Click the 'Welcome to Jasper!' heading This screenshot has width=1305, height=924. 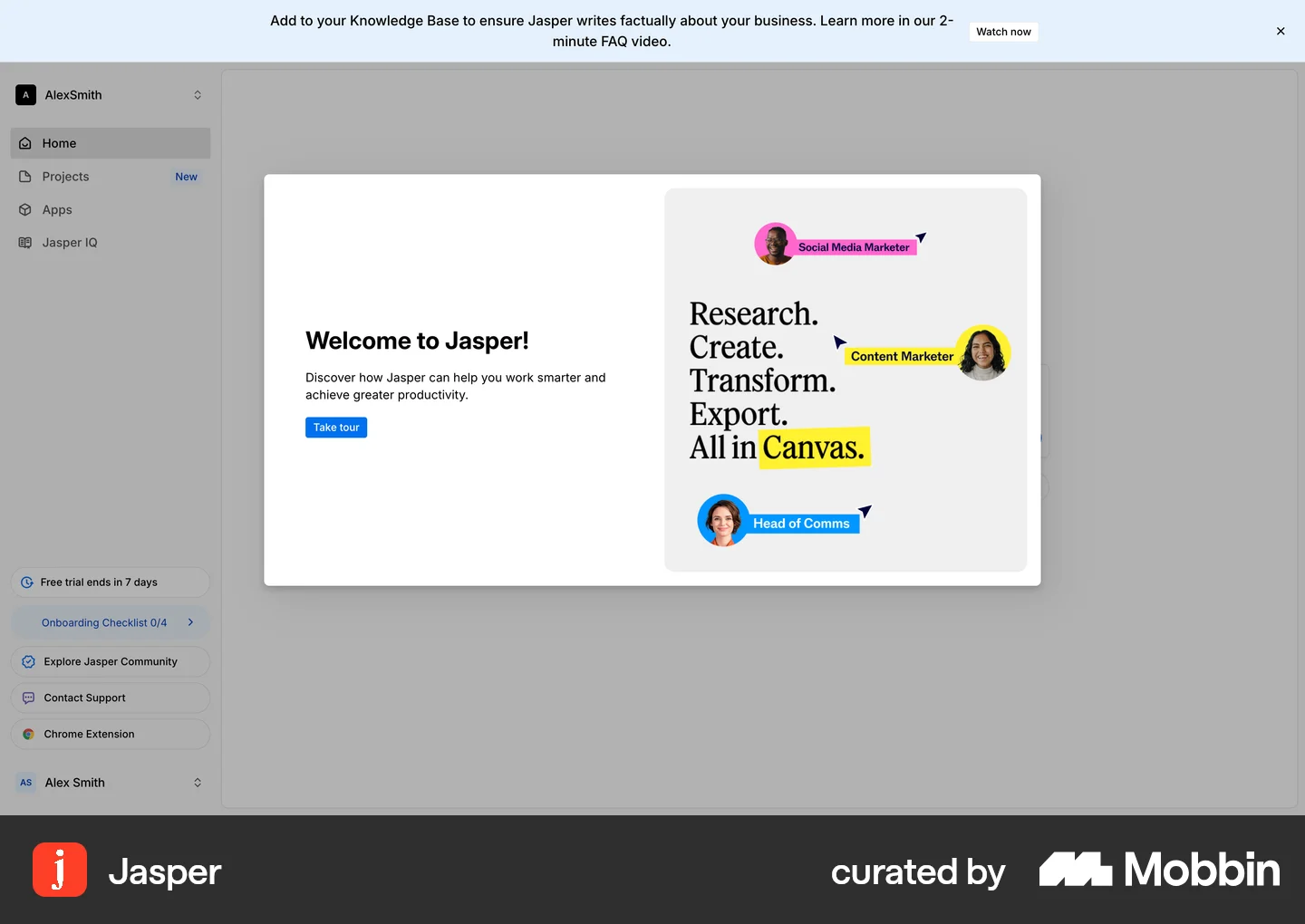417,341
